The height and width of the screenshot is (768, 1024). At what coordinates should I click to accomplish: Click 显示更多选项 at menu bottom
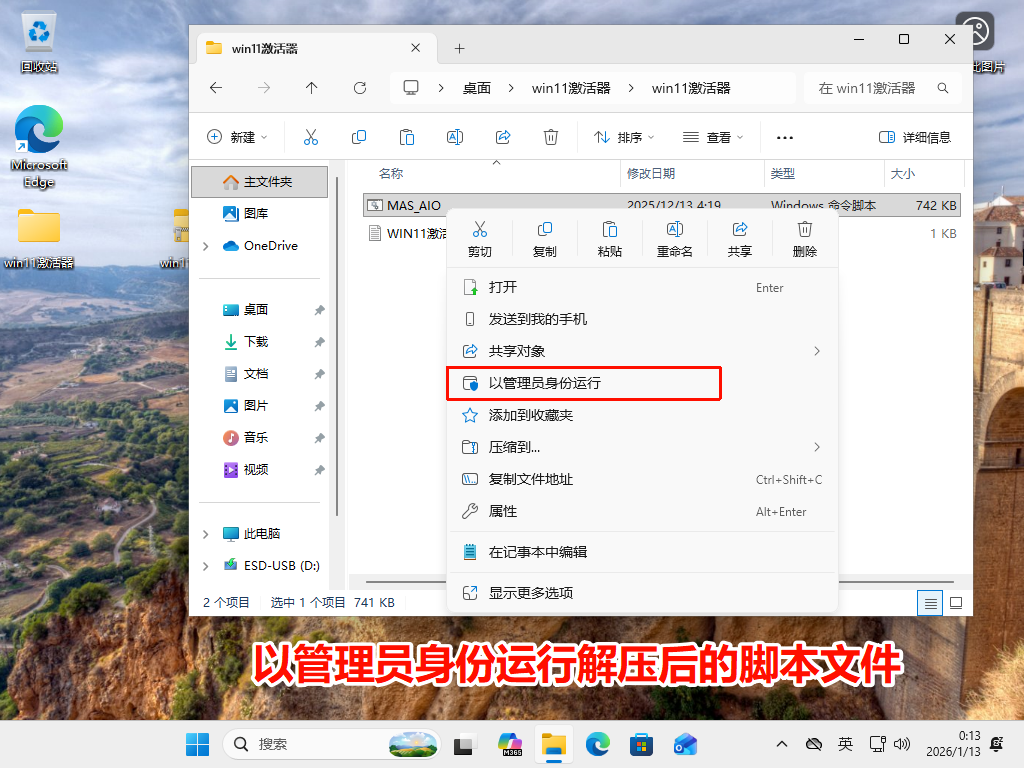coord(530,593)
